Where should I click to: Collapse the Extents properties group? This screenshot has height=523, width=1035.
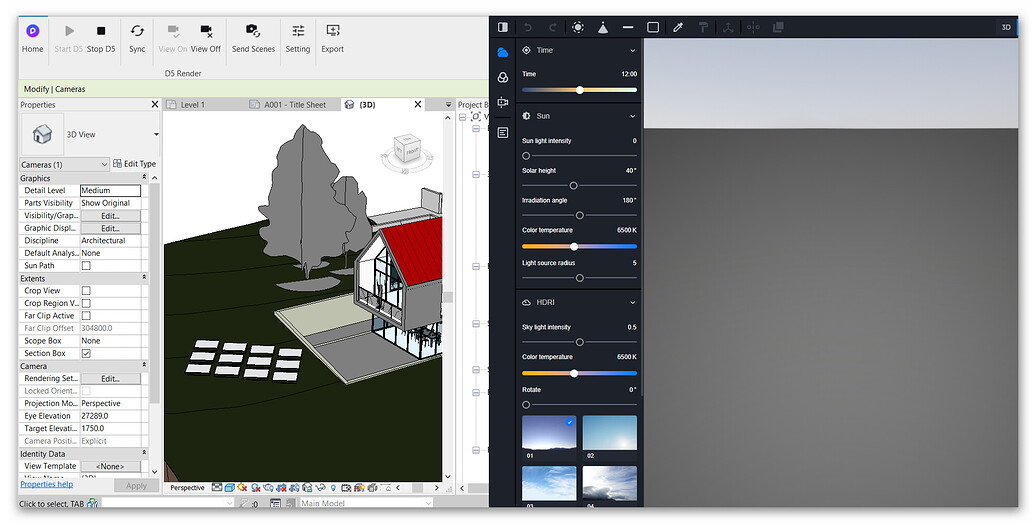point(145,278)
